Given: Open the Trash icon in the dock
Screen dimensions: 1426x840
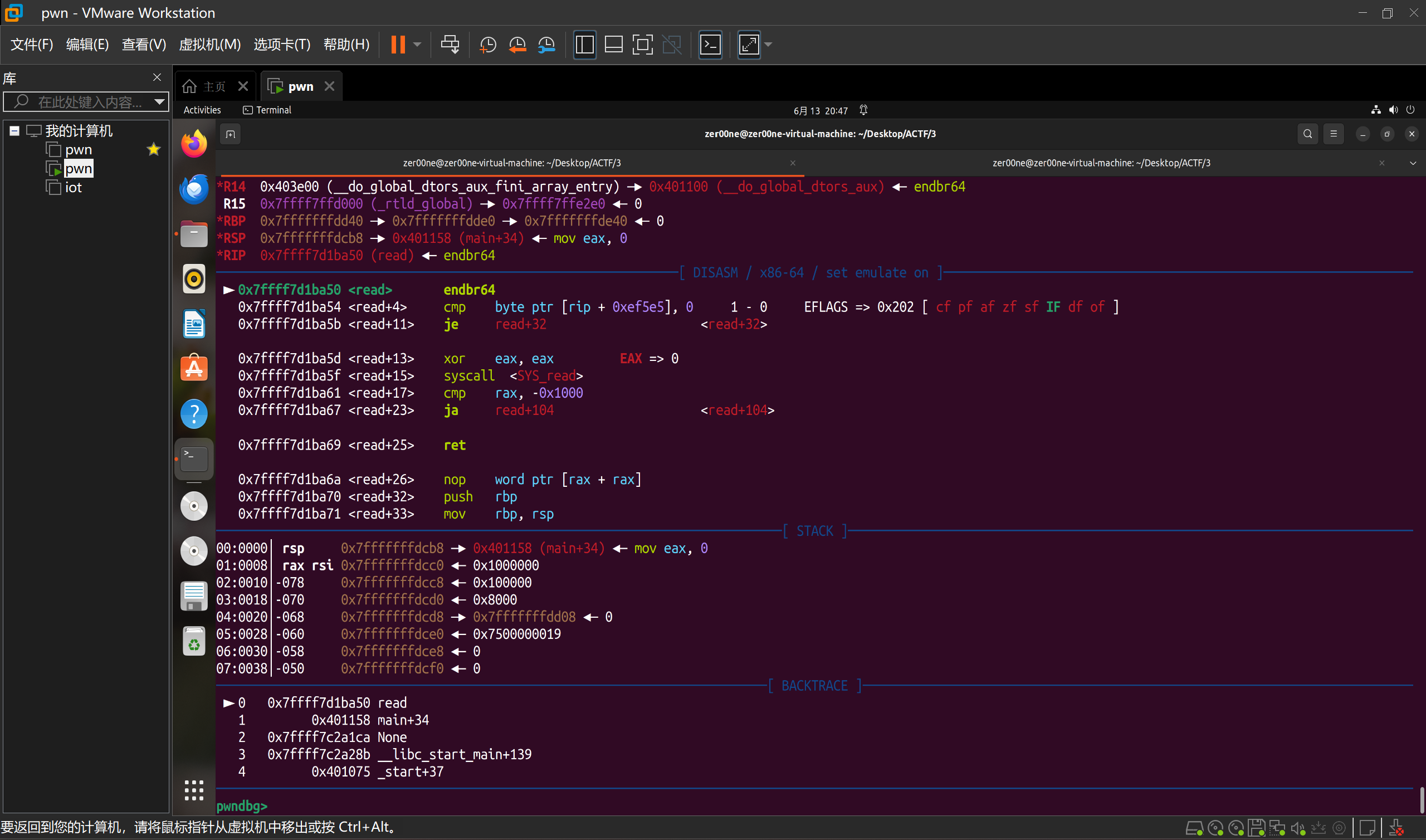Looking at the screenshot, I should click(x=194, y=641).
